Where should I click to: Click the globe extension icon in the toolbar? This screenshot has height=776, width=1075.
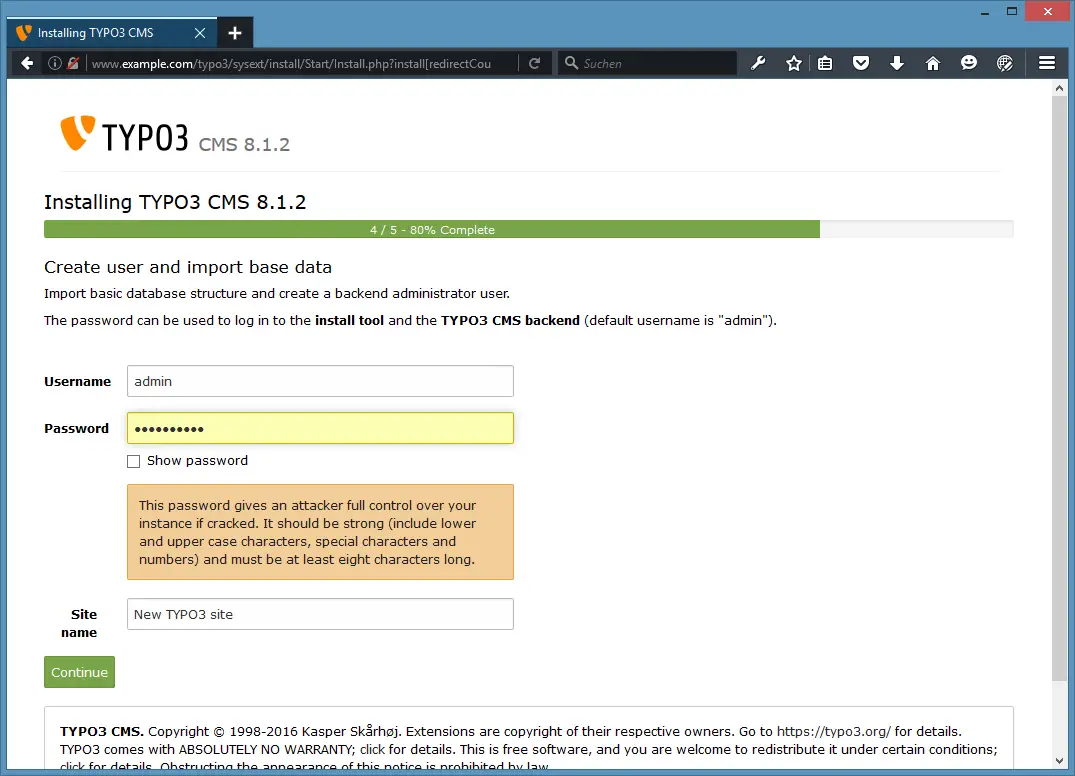pyautogui.click(x=1004, y=63)
